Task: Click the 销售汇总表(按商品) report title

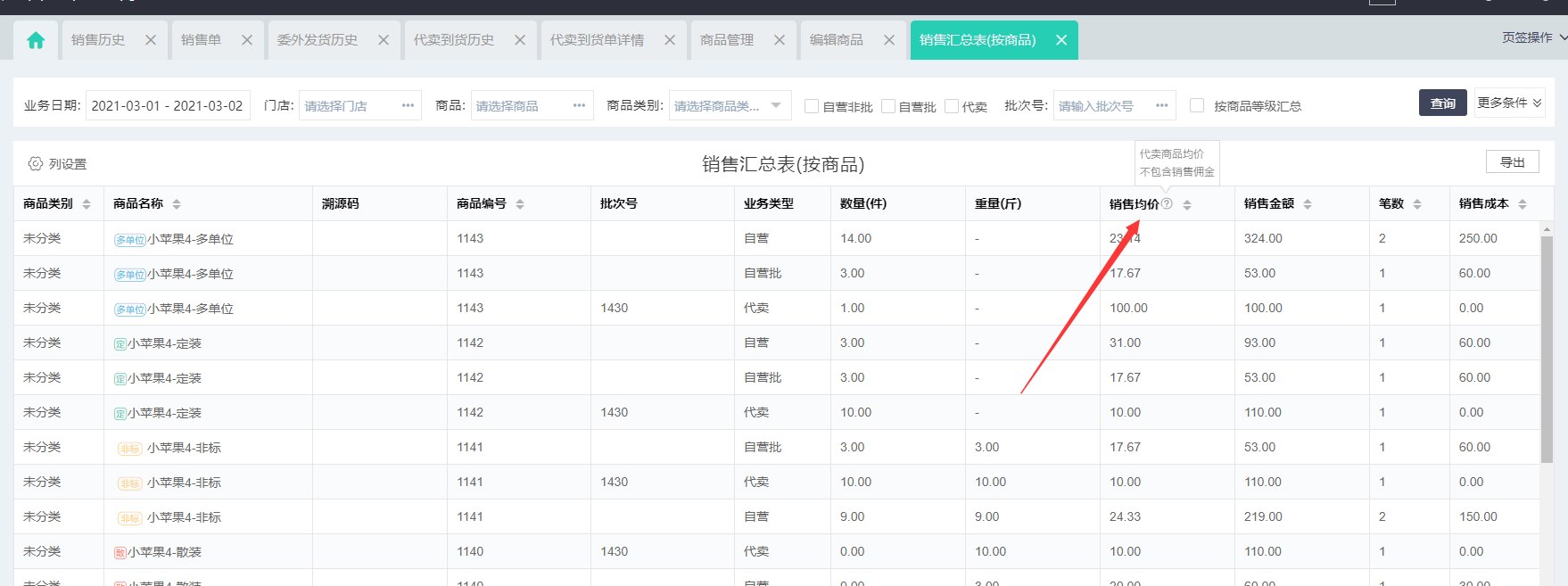Action: coord(783,164)
